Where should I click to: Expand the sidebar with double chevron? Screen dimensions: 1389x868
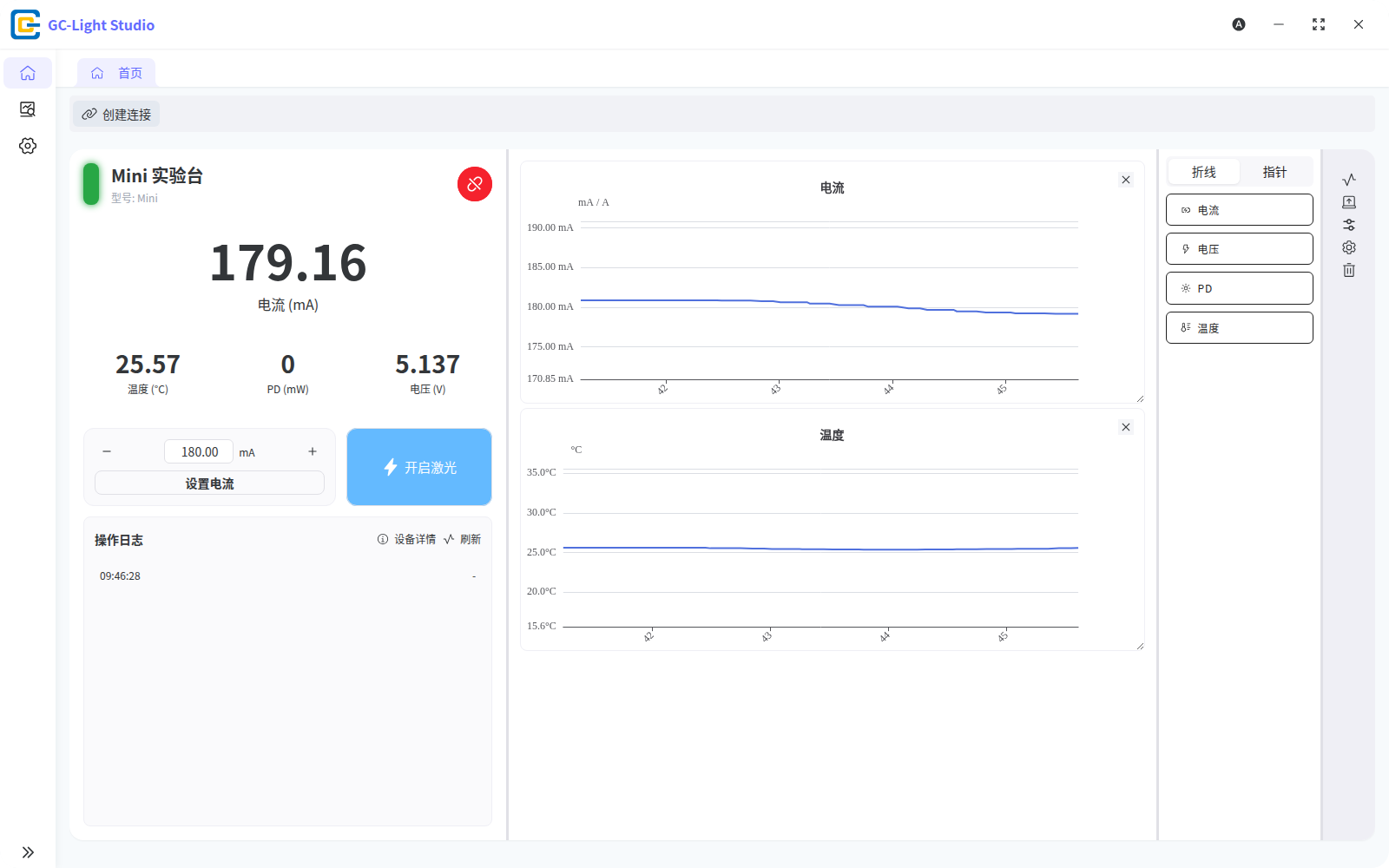pos(28,852)
